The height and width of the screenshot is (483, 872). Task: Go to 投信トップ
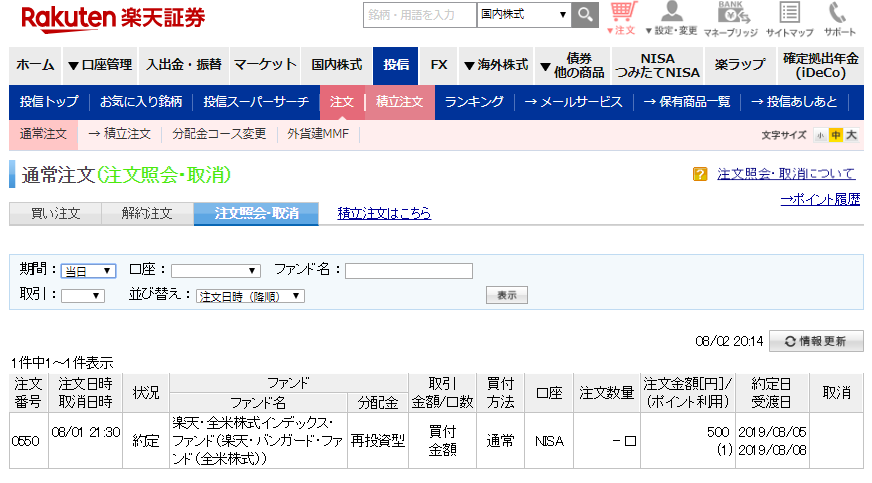[x=49, y=102]
